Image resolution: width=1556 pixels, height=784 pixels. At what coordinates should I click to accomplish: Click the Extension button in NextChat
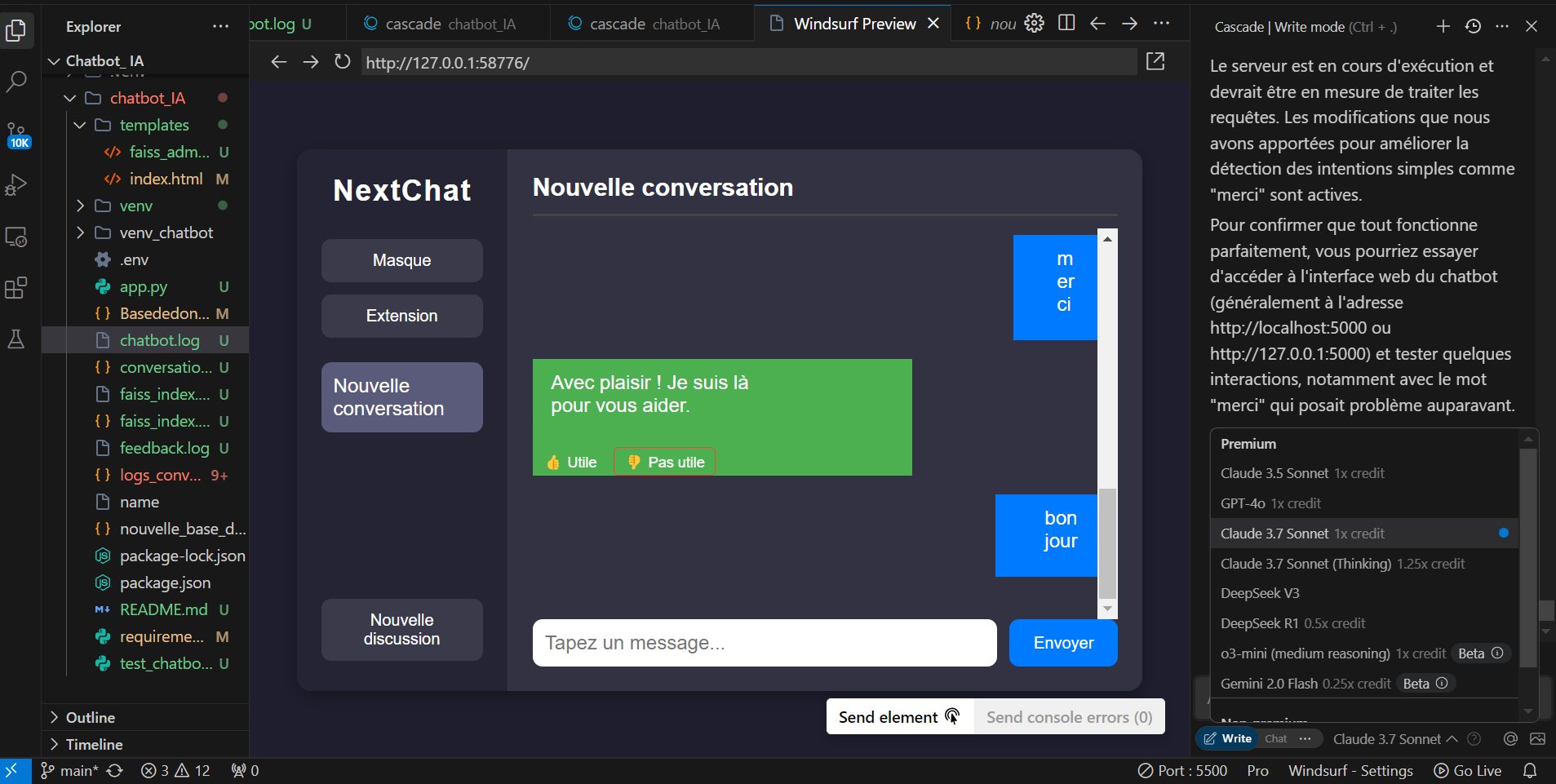tap(402, 316)
